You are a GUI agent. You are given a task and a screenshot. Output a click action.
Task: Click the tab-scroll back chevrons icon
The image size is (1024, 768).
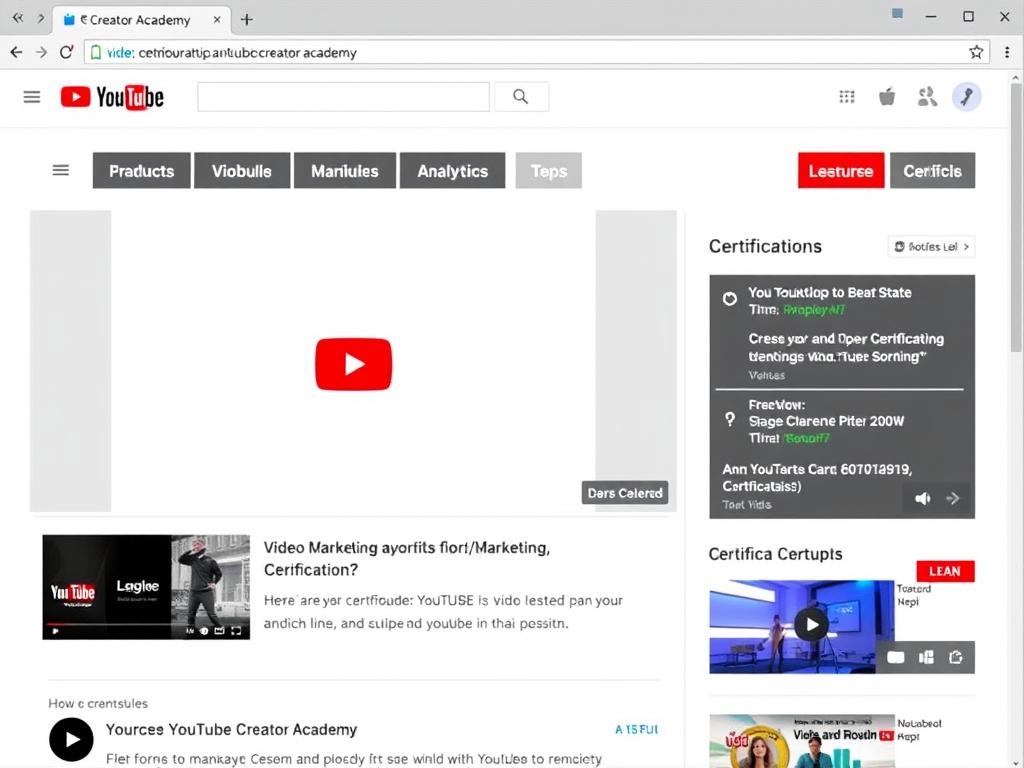[18, 18]
